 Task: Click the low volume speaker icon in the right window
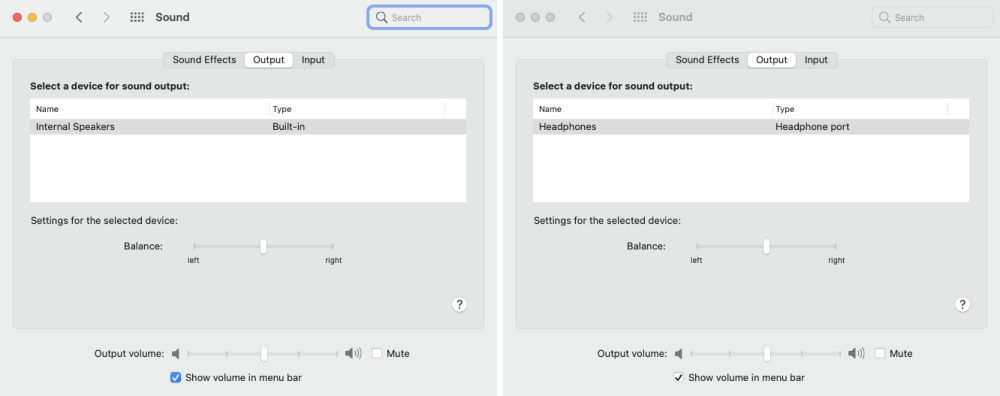[x=679, y=353]
